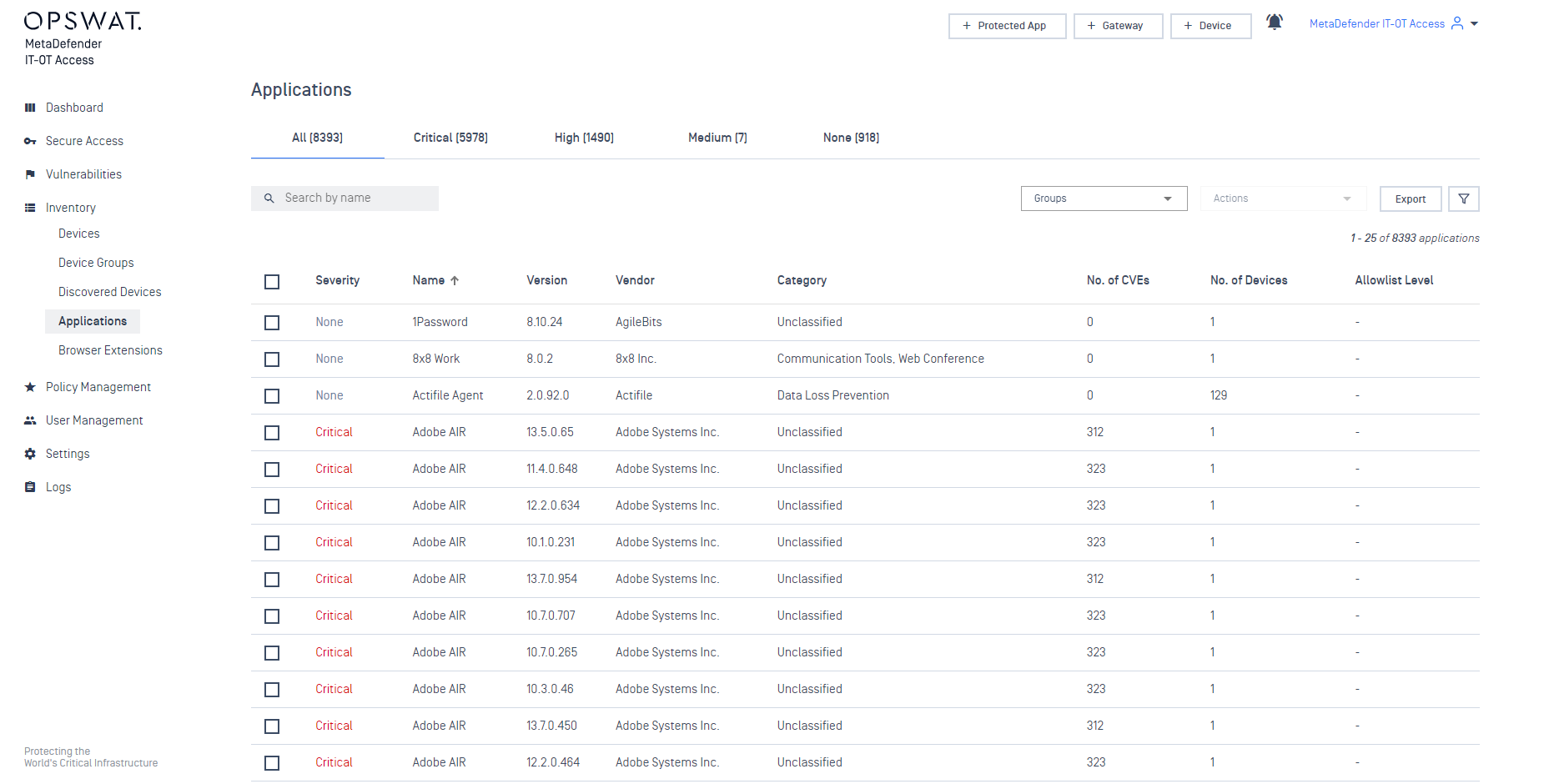1544x784 pixels.
Task: Check the 1Password row checkbox
Action: pos(272,323)
